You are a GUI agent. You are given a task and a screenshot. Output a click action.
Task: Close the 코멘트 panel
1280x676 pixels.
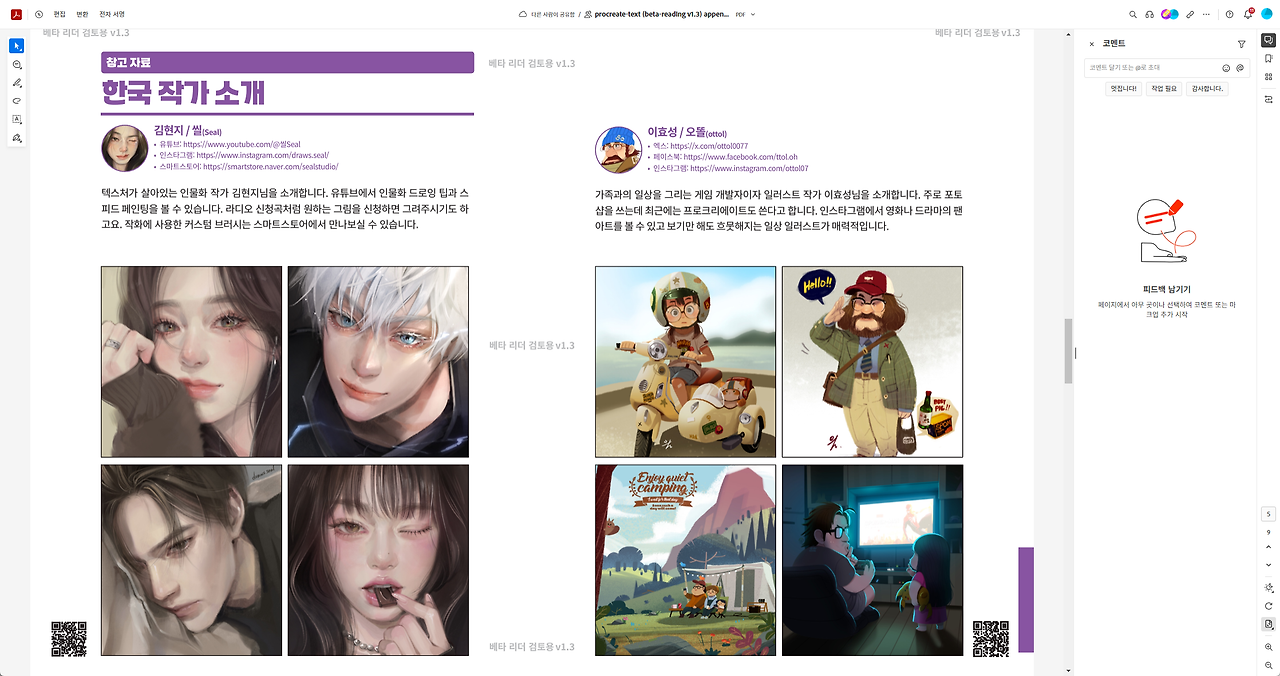tap(1092, 44)
